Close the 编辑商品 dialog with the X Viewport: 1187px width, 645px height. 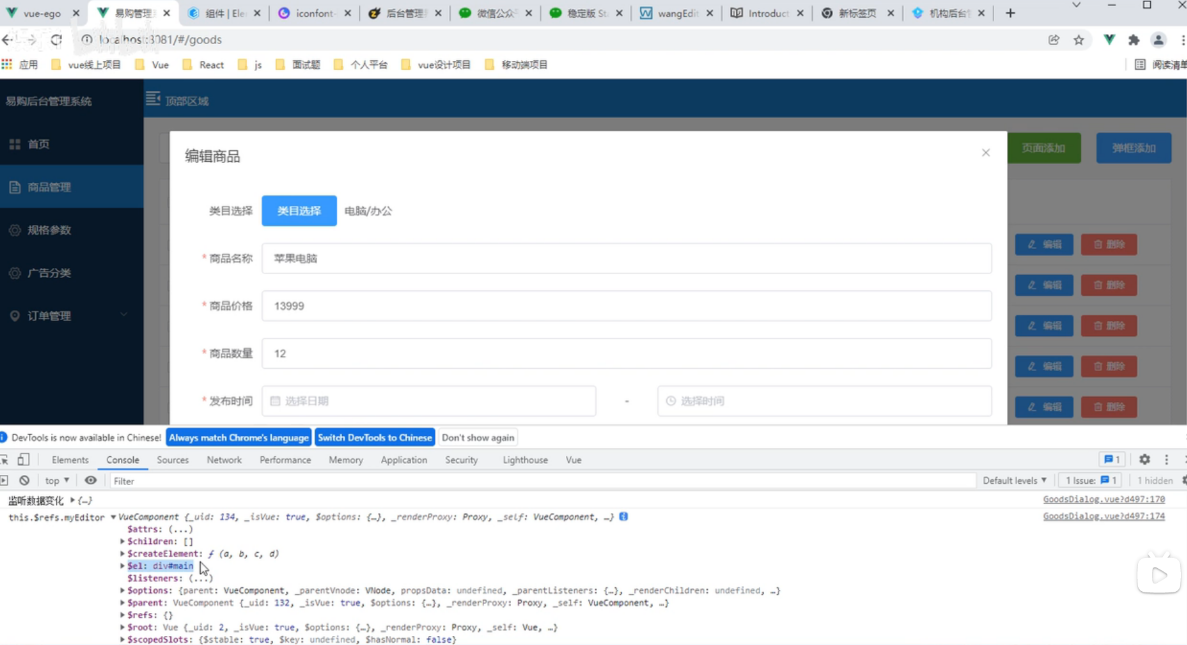pyautogui.click(x=986, y=153)
